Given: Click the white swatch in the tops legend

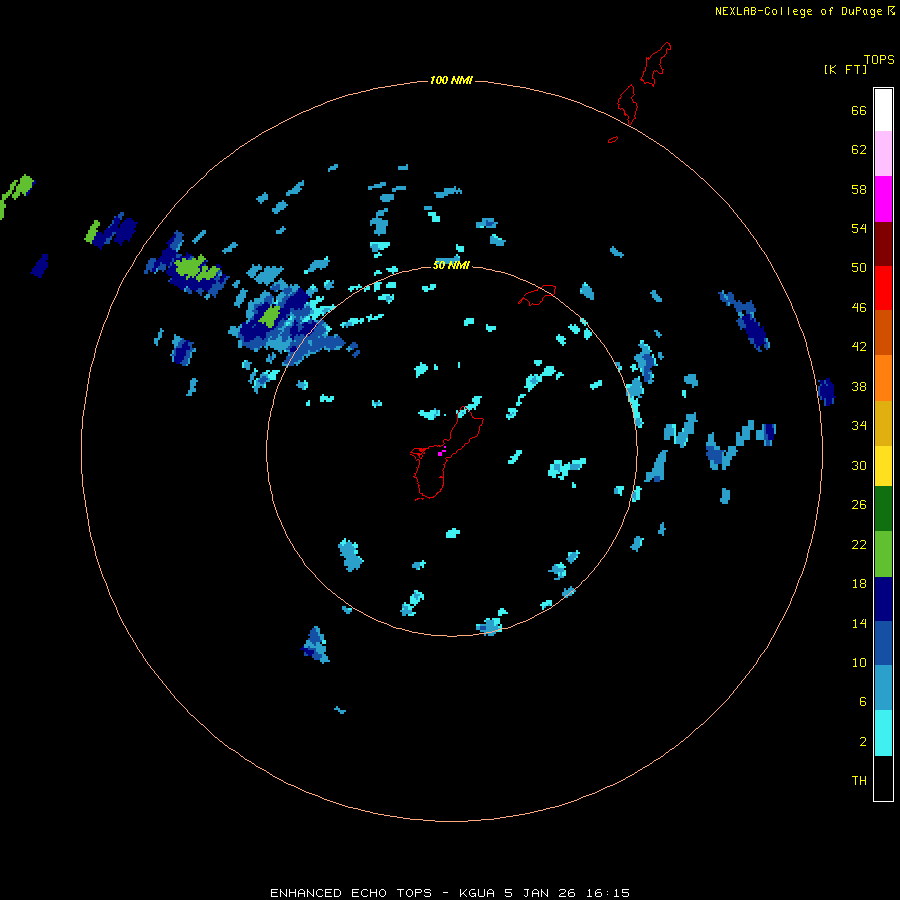Looking at the screenshot, I should pos(883,110).
